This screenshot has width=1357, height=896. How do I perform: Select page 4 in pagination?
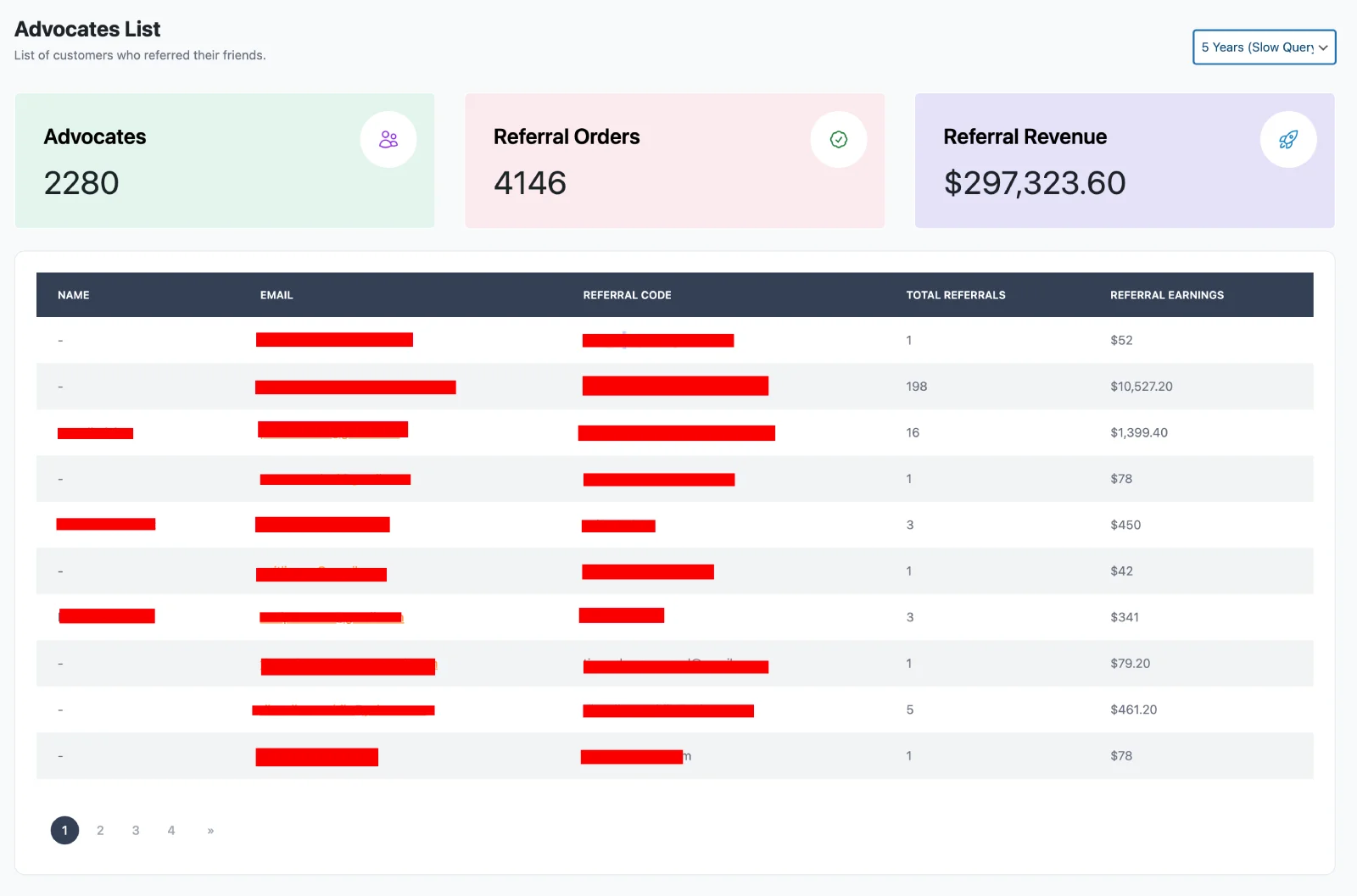170,830
